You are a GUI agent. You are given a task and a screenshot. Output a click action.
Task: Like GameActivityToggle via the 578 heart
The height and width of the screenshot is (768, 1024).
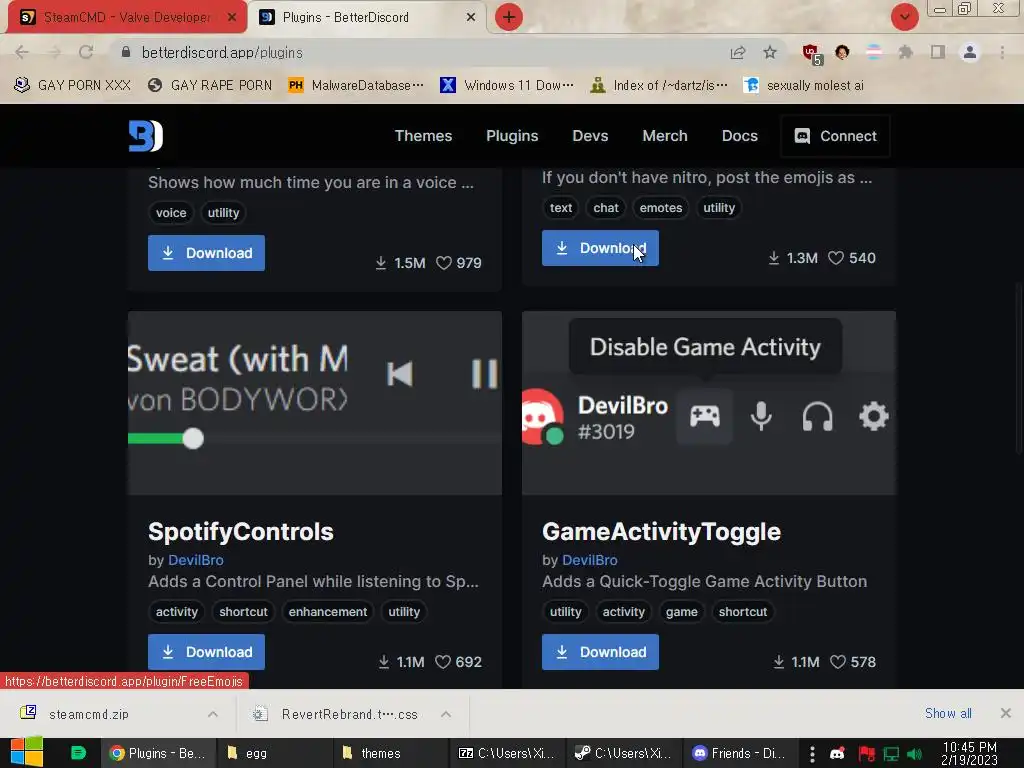838,662
